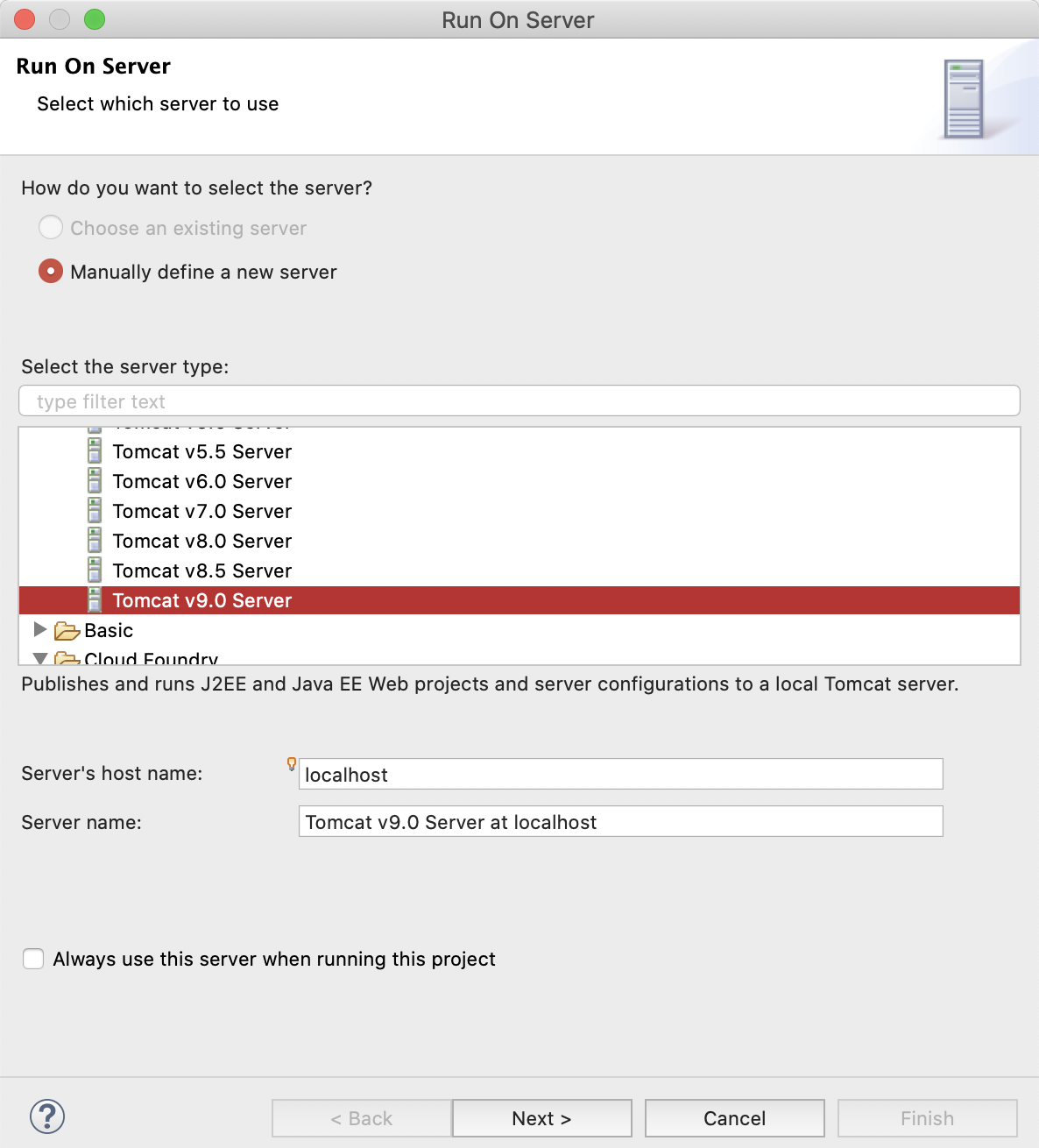
Task: Click the Tomcat v5.5 Server icon
Action: click(95, 451)
